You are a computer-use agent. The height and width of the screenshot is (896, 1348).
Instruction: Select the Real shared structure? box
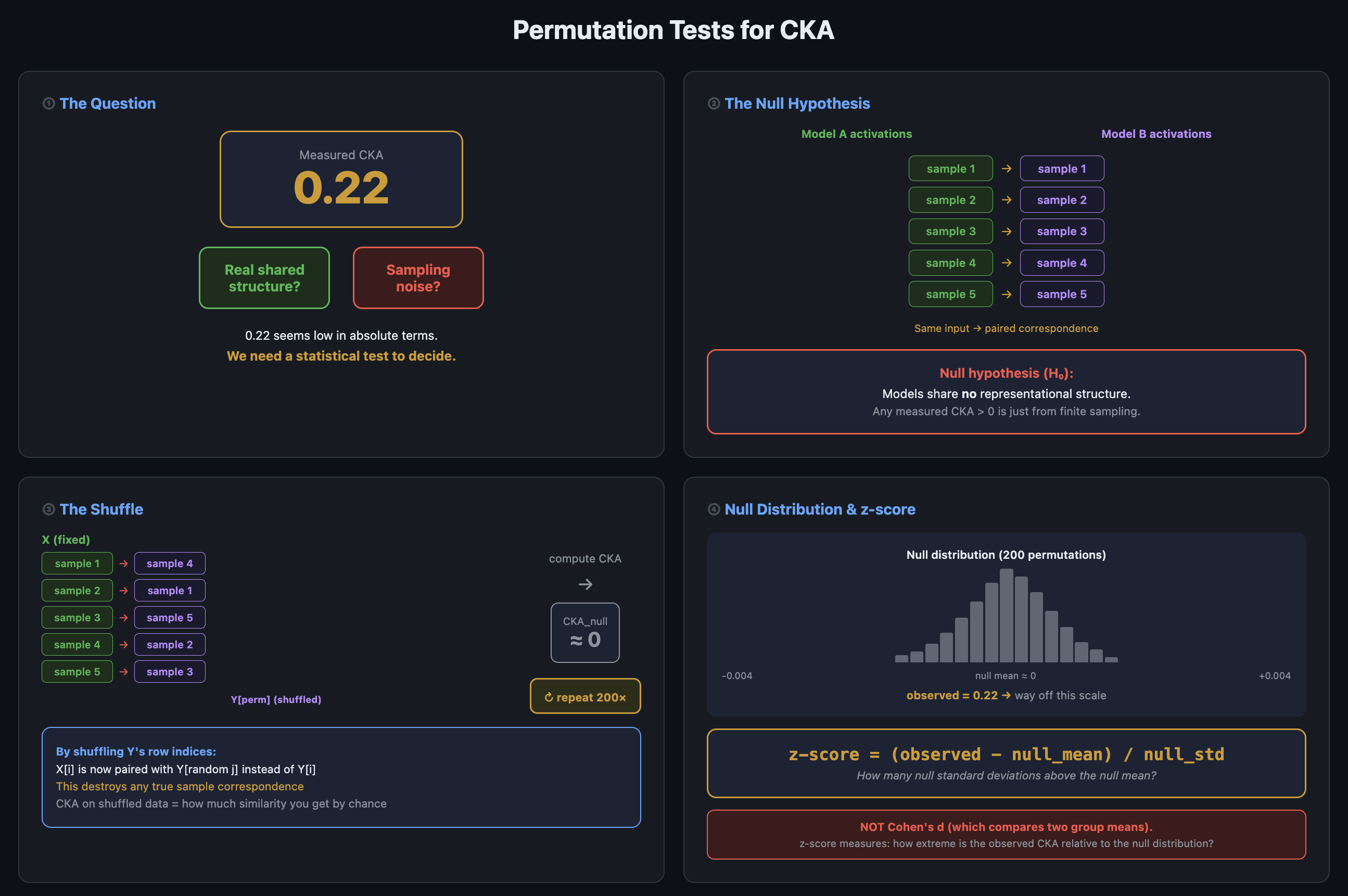tap(264, 278)
